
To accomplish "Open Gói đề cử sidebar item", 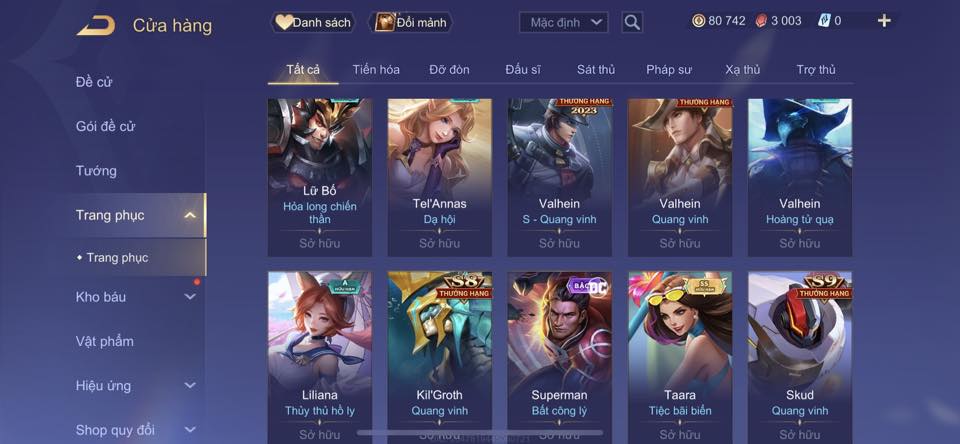I will [x=105, y=126].
